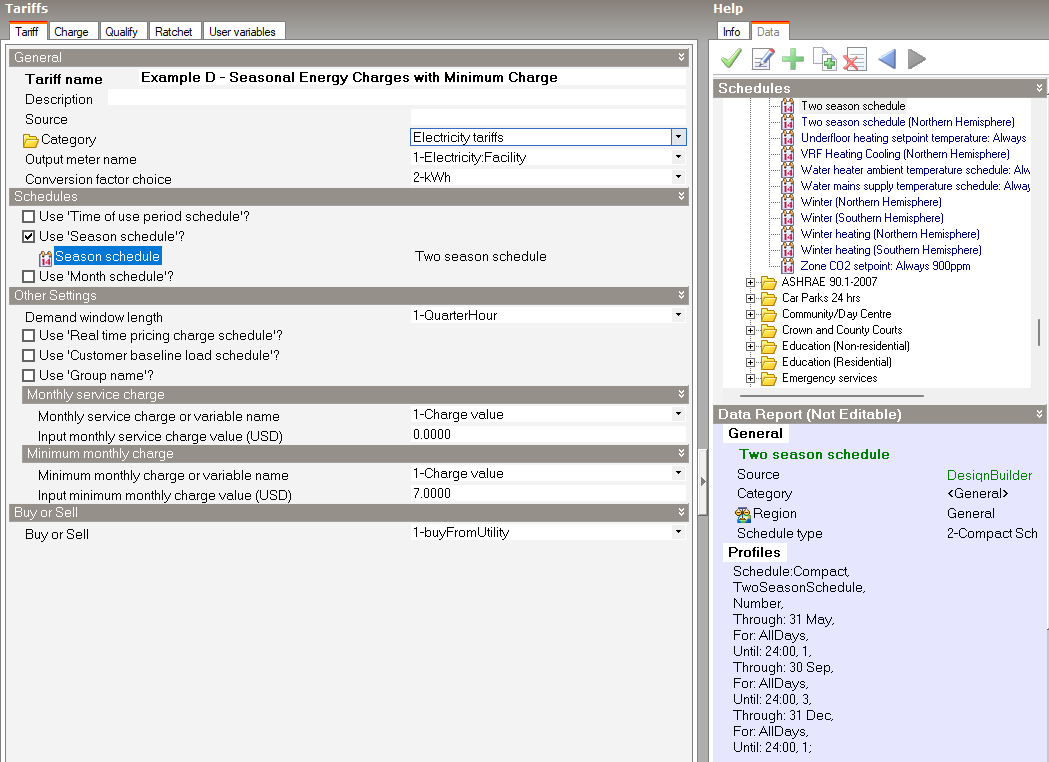Screen dimensions: 1049x762
Task: Open the Demand window length dropdown
Action: point(678,315)
